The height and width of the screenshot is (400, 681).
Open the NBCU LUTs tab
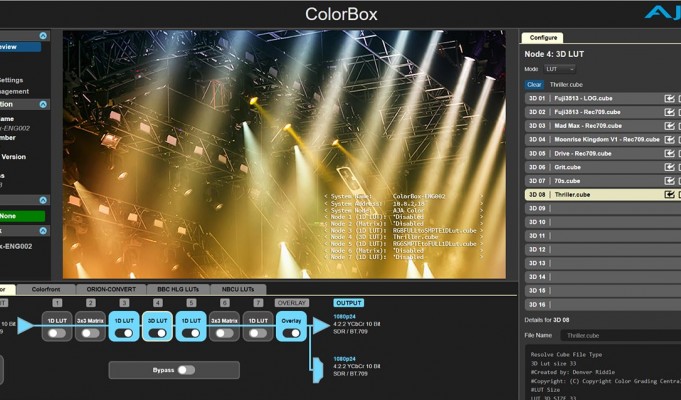238,289
